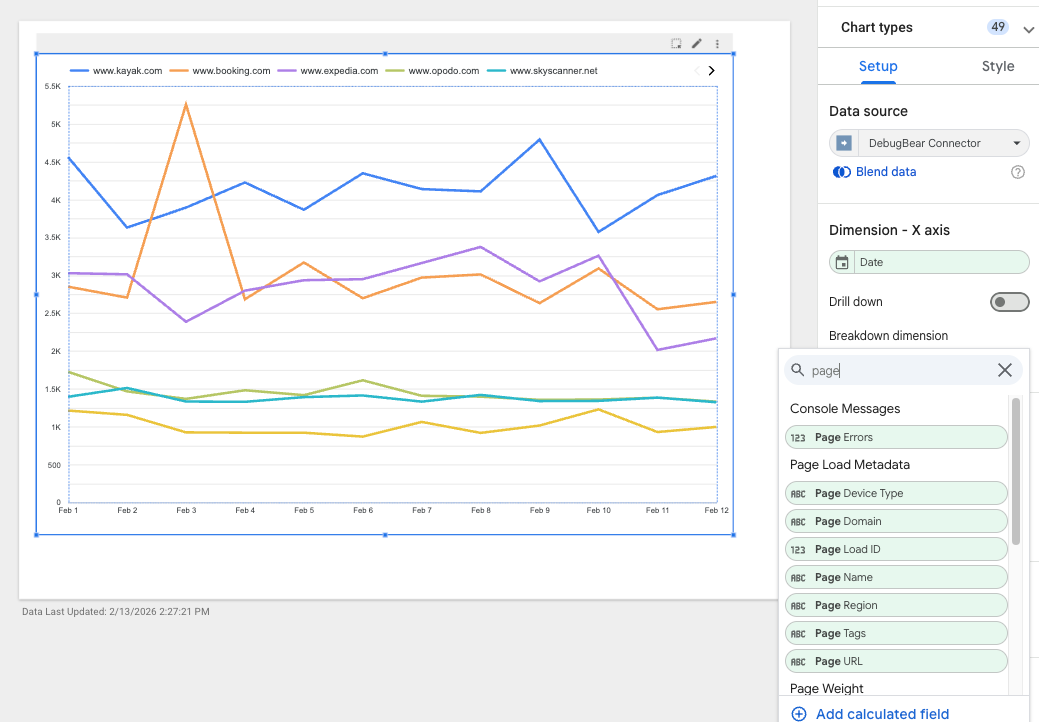
Task: Click the Blend data icon
Action: tap(842, 172)
